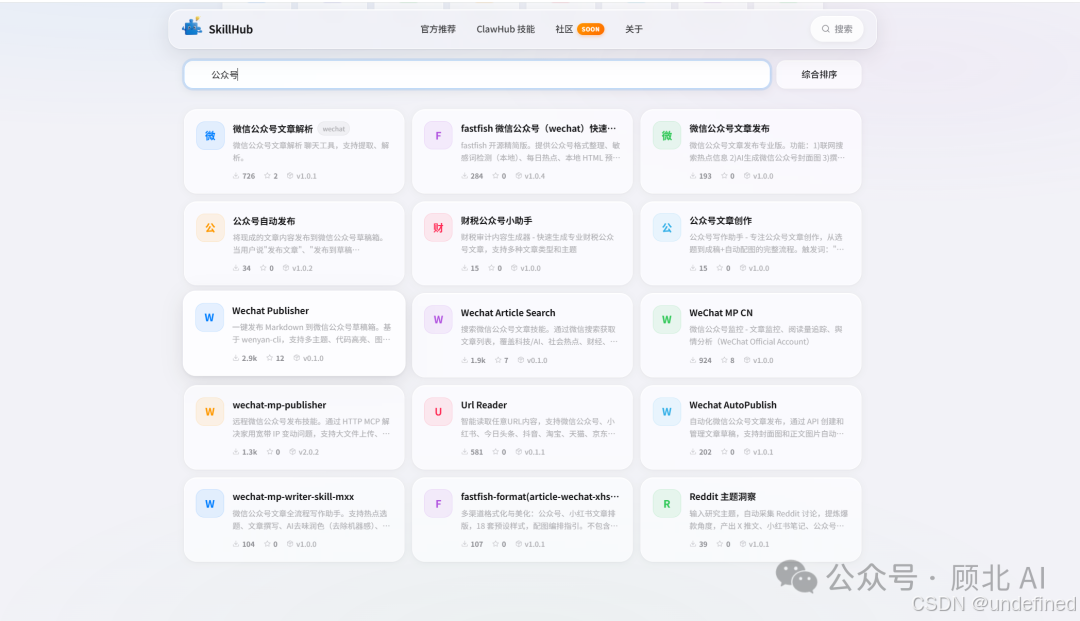Viewport: 1080px width, 621px height.
Task: Click the SkillHub logo icon
Action: (x=192, y=28)
